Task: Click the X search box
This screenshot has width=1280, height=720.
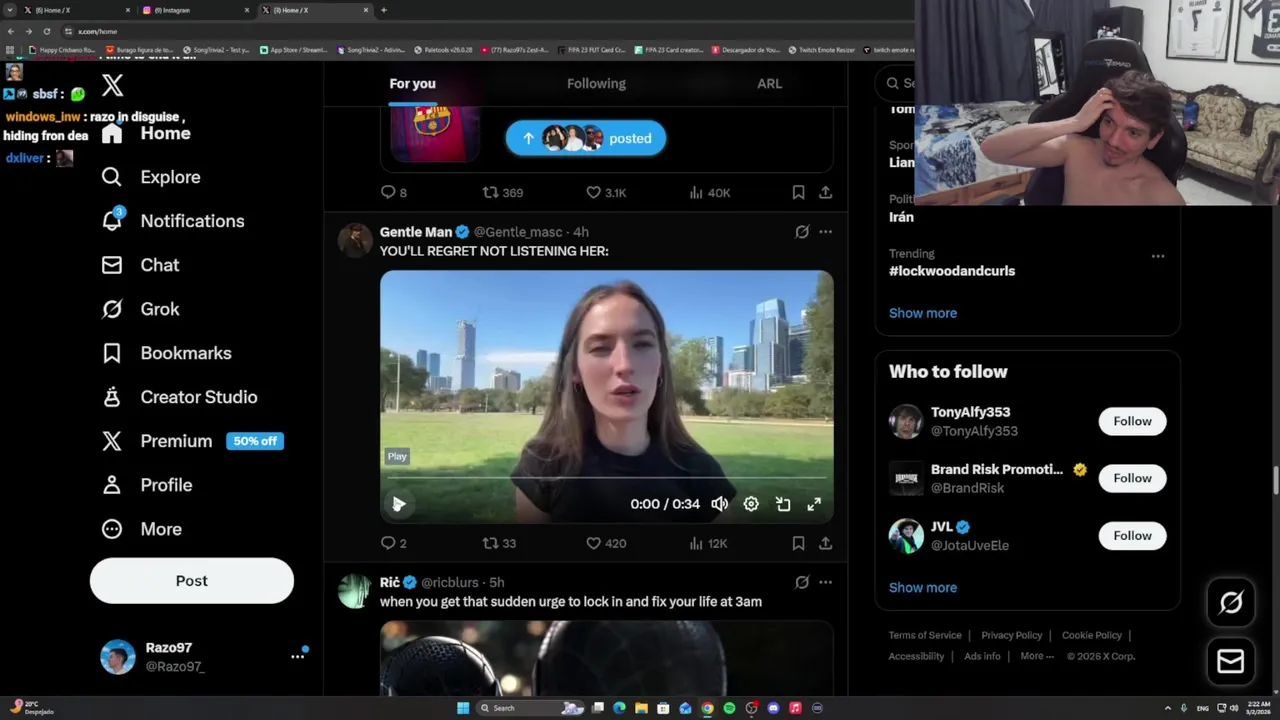Action: click(x=897, y=84)
